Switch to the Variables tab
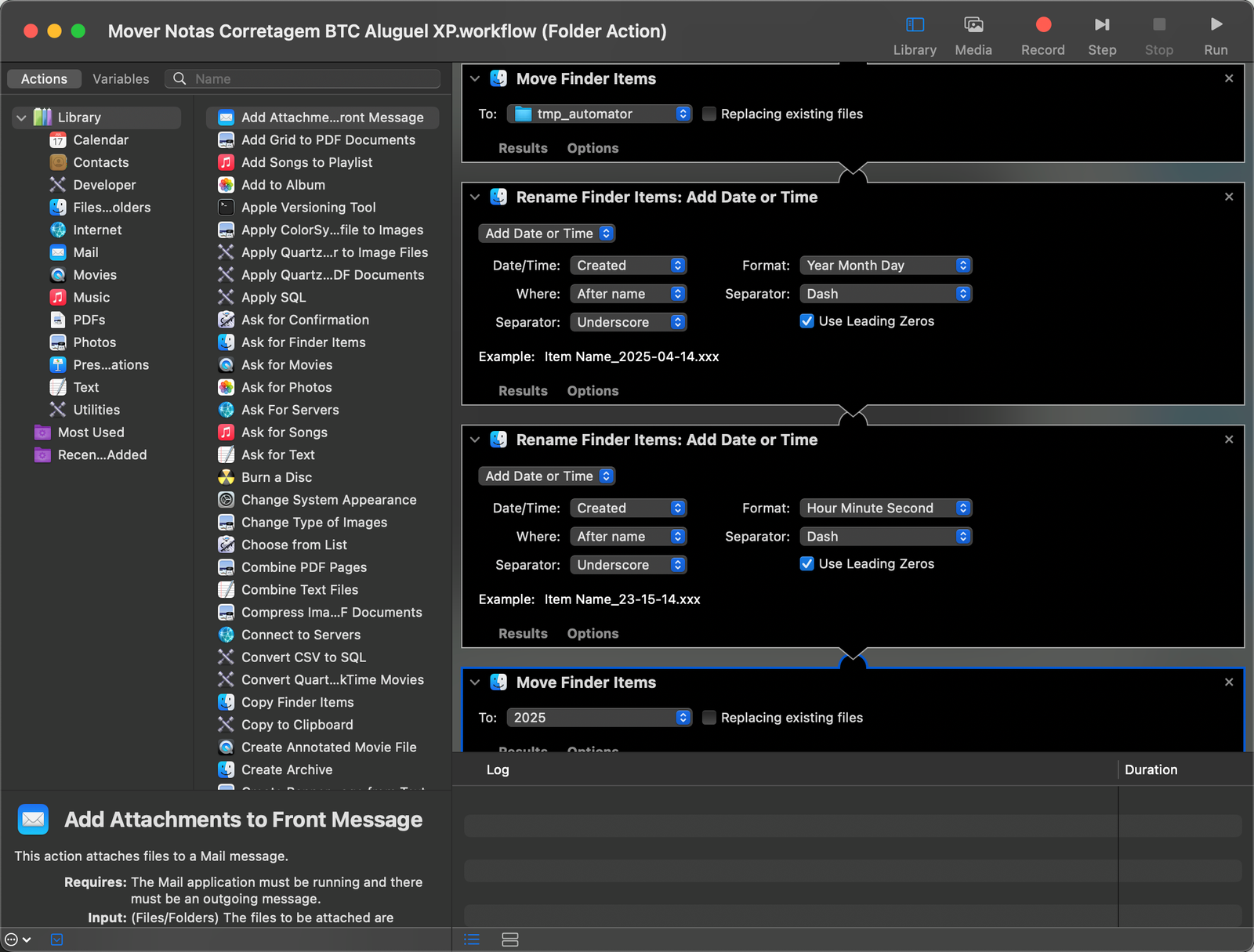This screenshot has width=1254, height=952. point(121,79)
